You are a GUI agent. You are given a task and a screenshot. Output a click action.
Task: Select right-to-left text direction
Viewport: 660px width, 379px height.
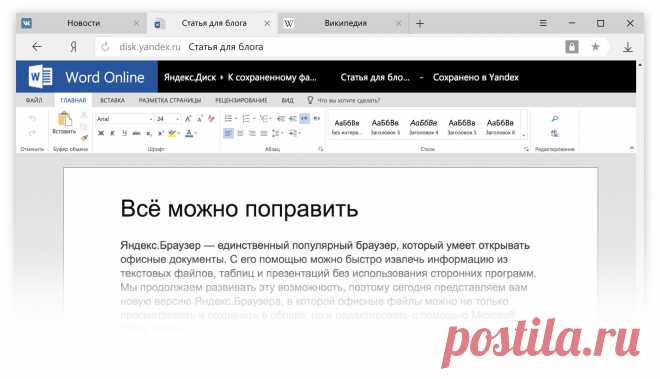pos(317,118)
